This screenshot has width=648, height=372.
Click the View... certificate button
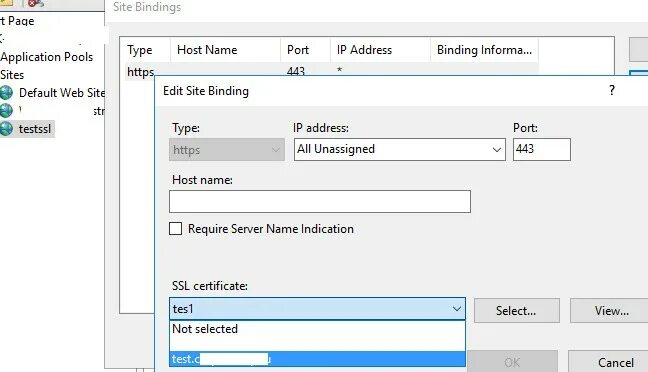611,310
